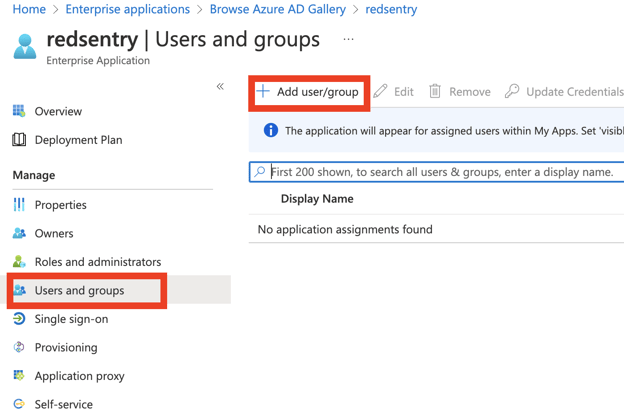Image resolution: width=624 pixels, height=416 pixels.
Task: Click the search magnifier icon
Action: 260,172
